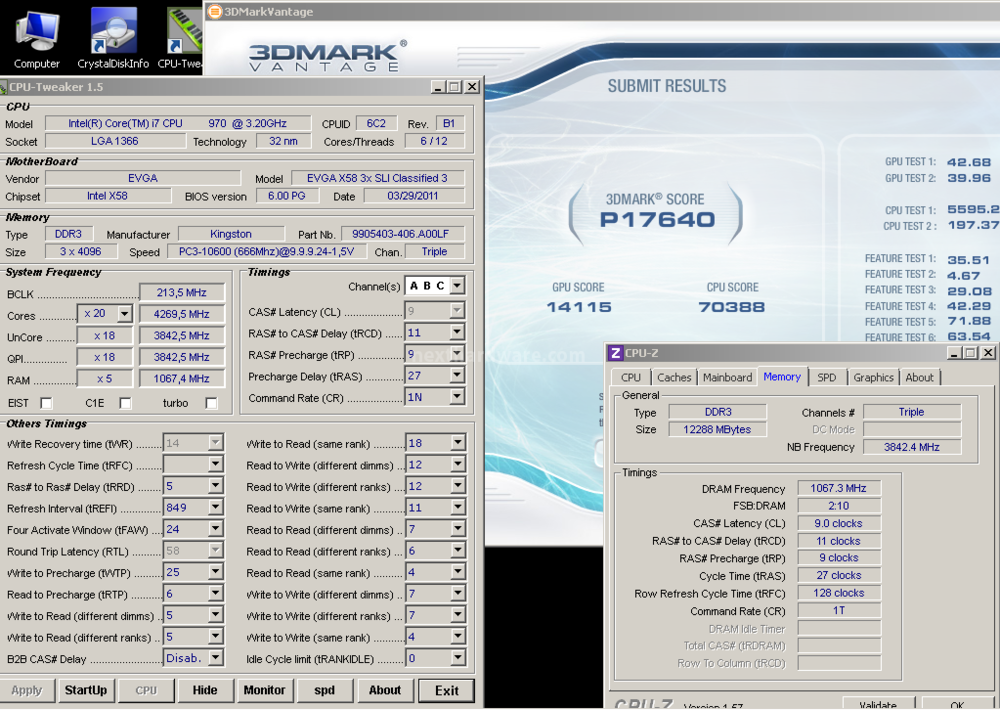Switch to the Graphics tab in CPU-Z

click(x=874, y=378)
